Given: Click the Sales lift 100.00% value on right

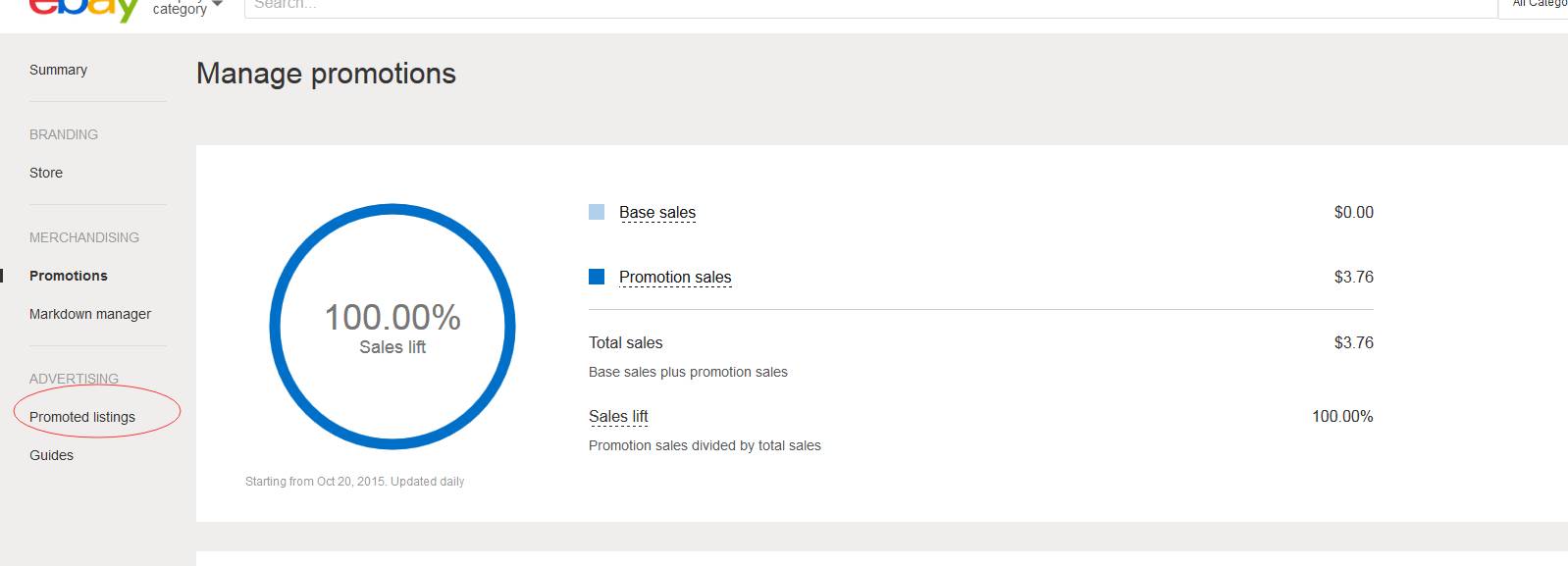Looking at the screenshot, I should point(1342,416).
